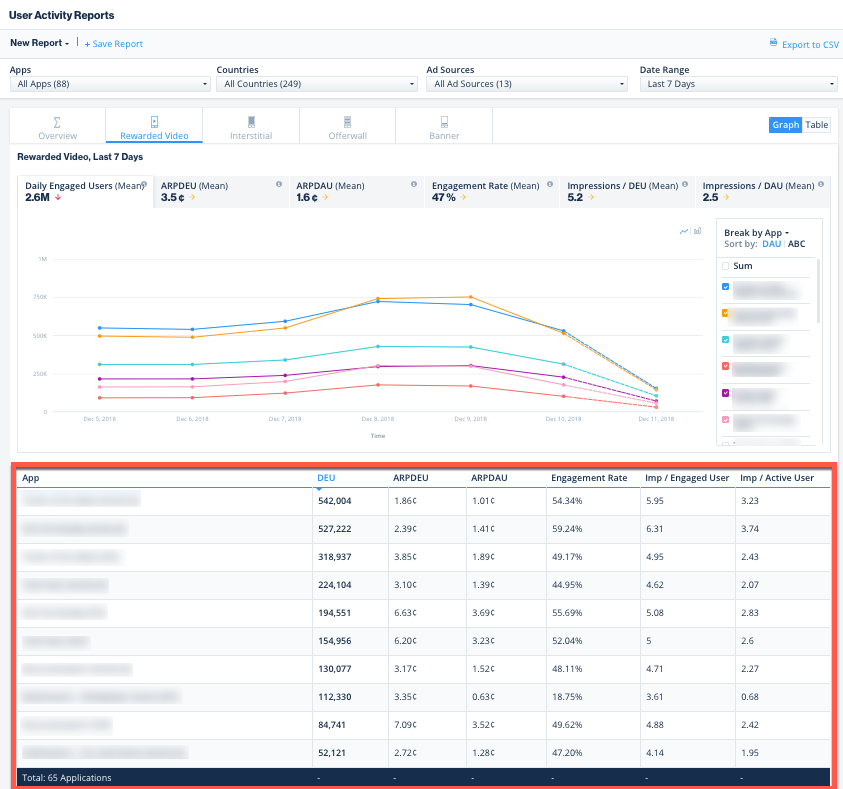Screen dimensions: 843x789
Task: Uncheck the teal app checkbox in legend
Action: [x=725, y=340]
